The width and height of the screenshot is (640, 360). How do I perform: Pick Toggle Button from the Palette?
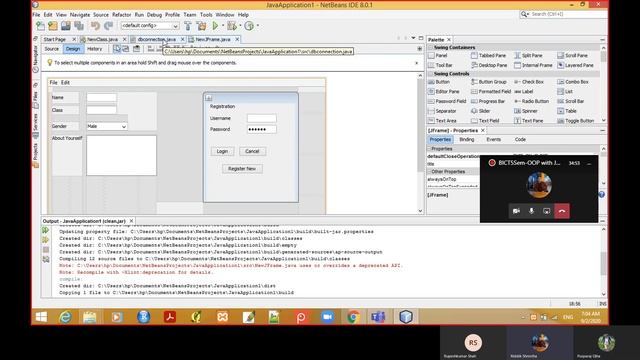point(576,121)
